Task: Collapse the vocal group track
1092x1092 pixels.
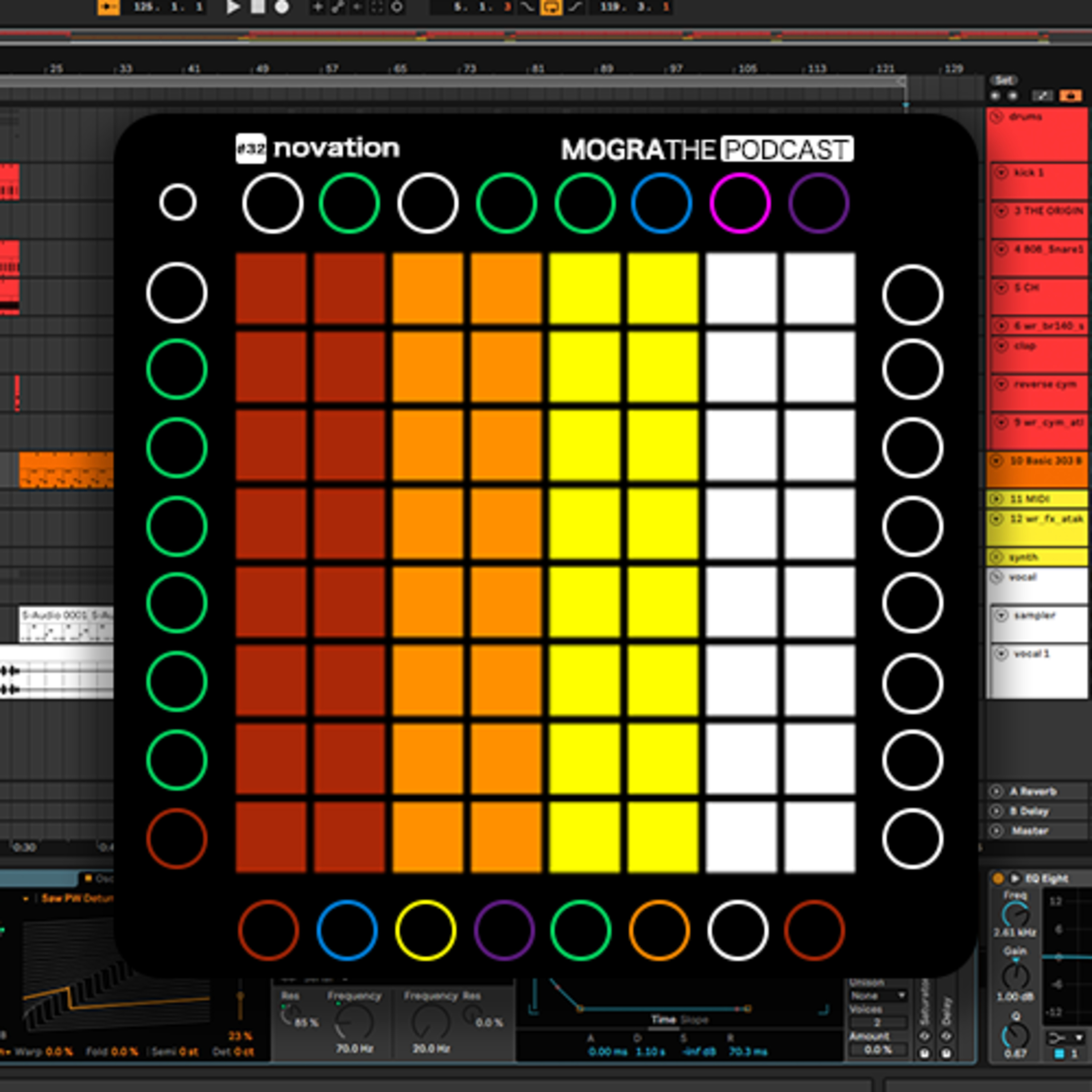Action: click(x=997, y=577)
